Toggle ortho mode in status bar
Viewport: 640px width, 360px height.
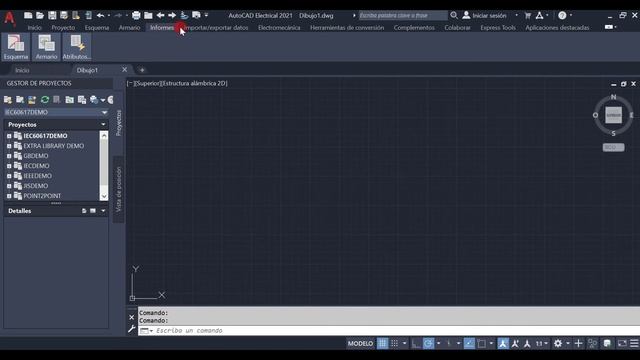coord(416,344)
